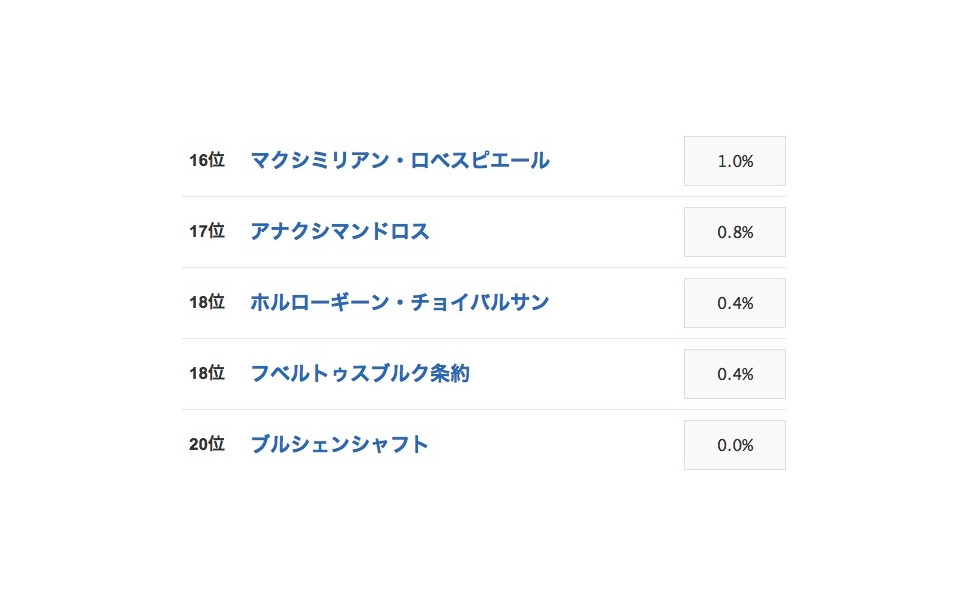Screen dimensions: 968x605
Task: Open the ブルシェンシャフト link
Action: pos(339,445)
